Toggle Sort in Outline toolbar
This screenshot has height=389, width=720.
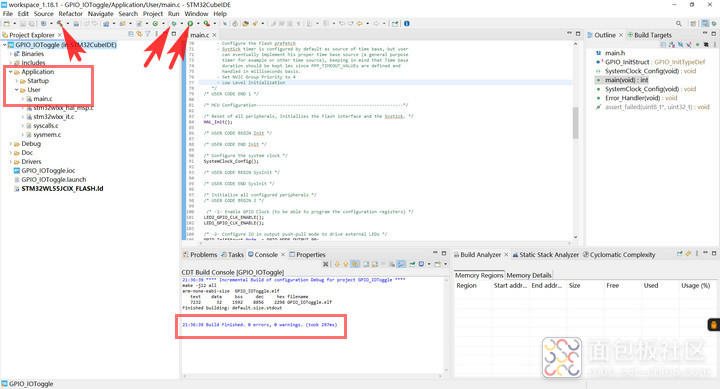(672, 45)
